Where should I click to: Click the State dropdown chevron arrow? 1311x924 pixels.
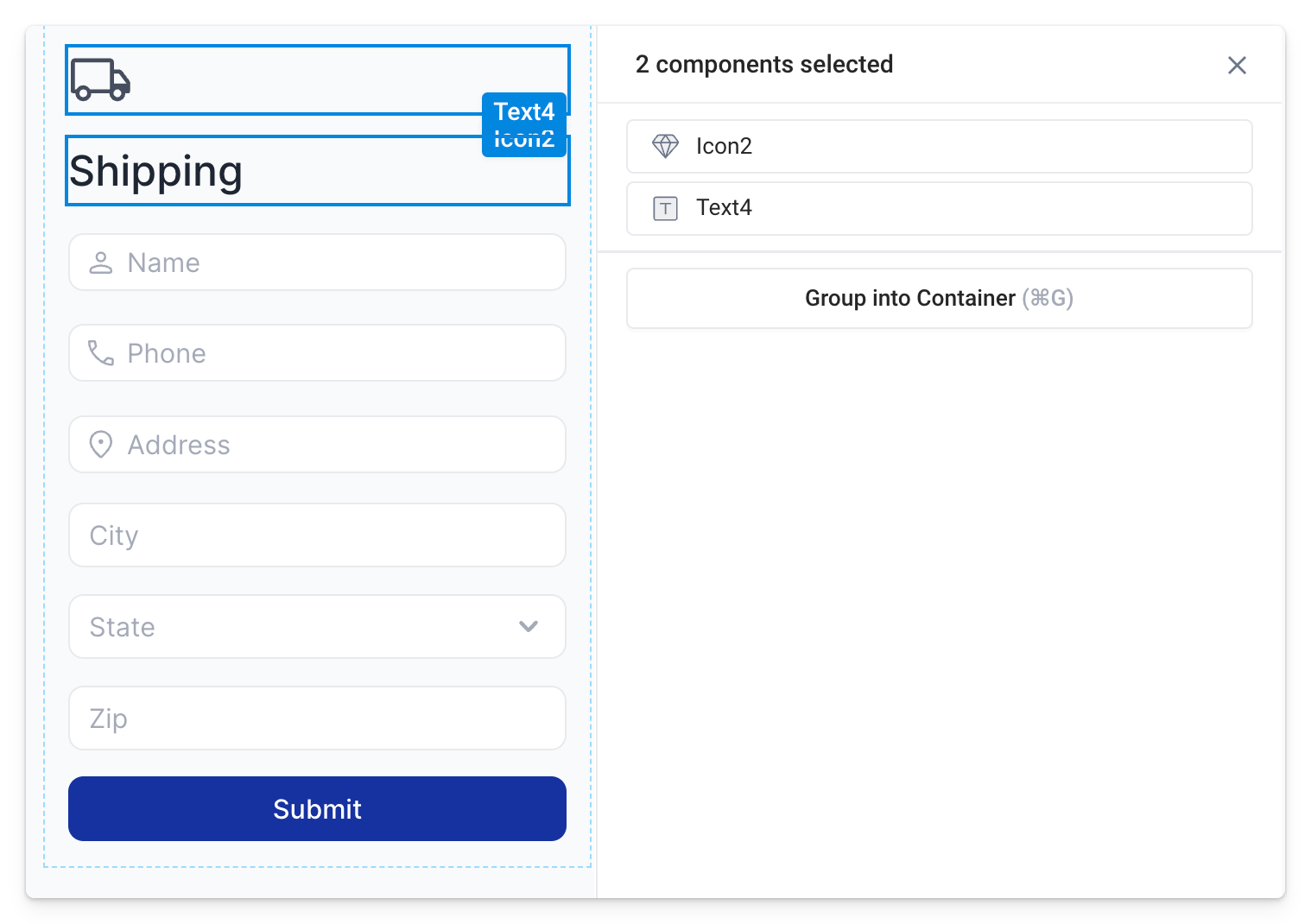click(529, 627)
